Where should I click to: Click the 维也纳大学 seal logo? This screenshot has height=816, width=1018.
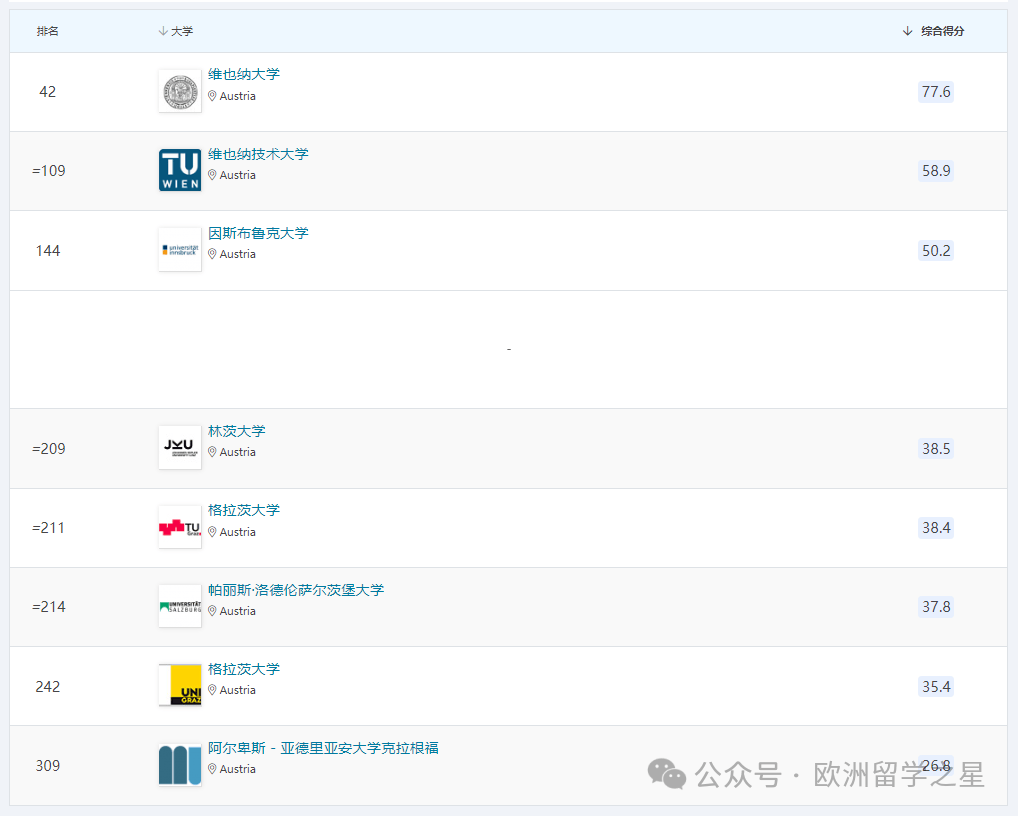pyautogui.click(x=180, y=92)
